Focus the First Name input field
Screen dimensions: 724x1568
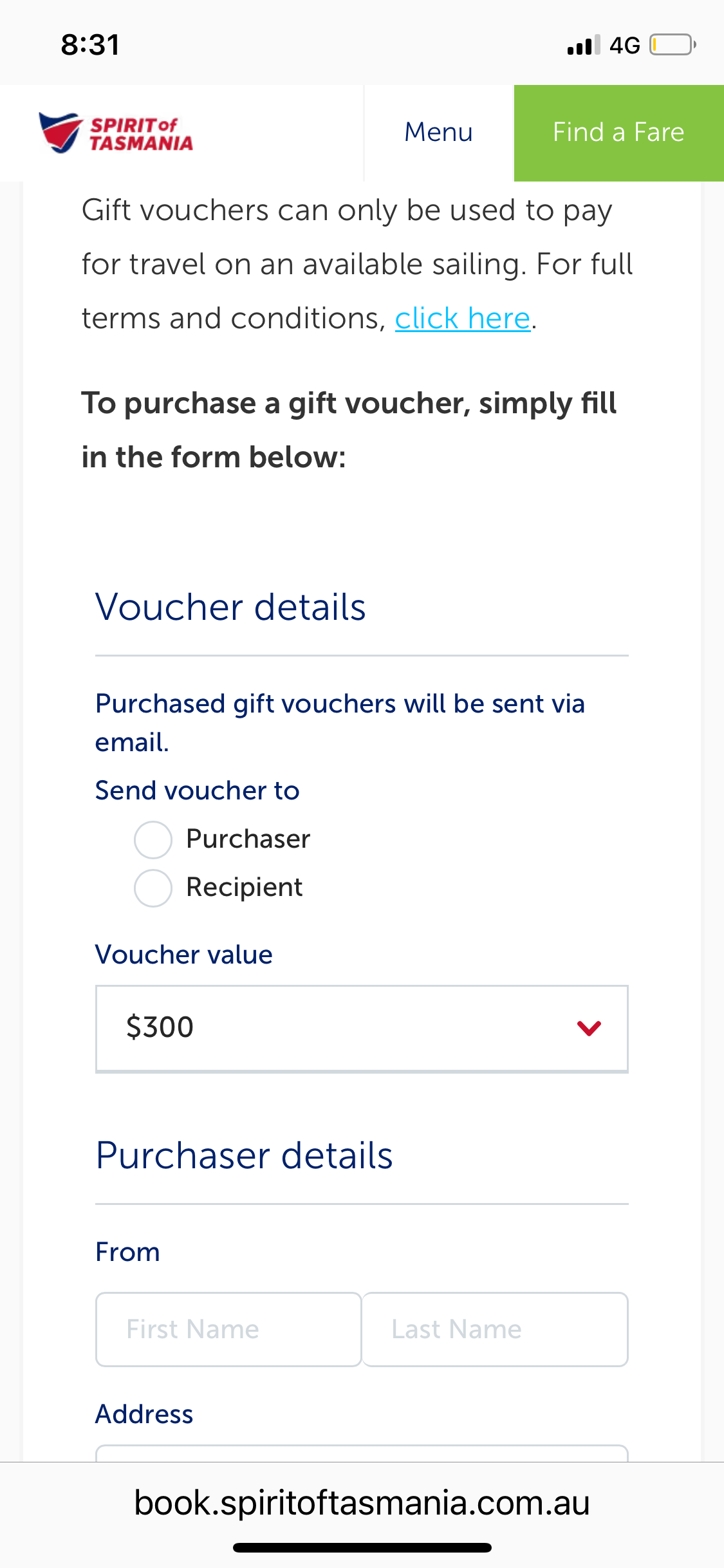pyautogui.click(x=228, y=1329)
